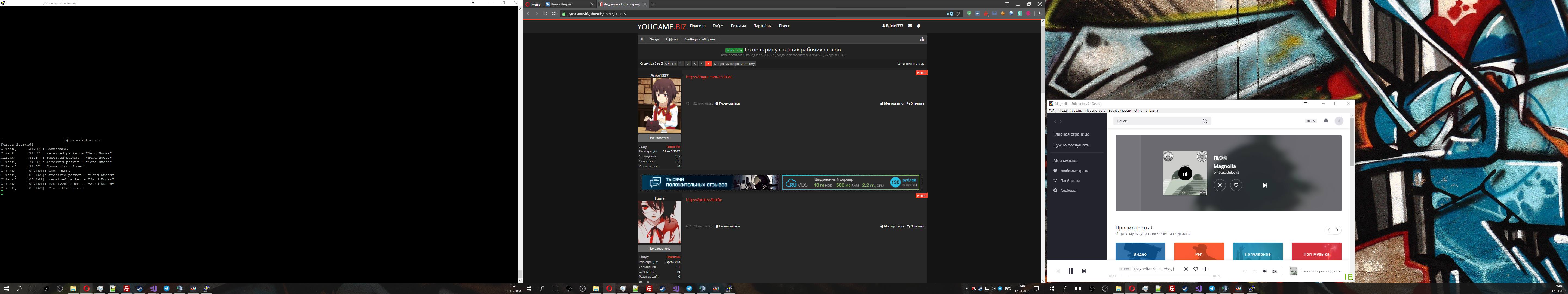Click 'Мне нравится' on Eume's post
This screenshot has height=294, width=1568.
(x=892, y=226)
